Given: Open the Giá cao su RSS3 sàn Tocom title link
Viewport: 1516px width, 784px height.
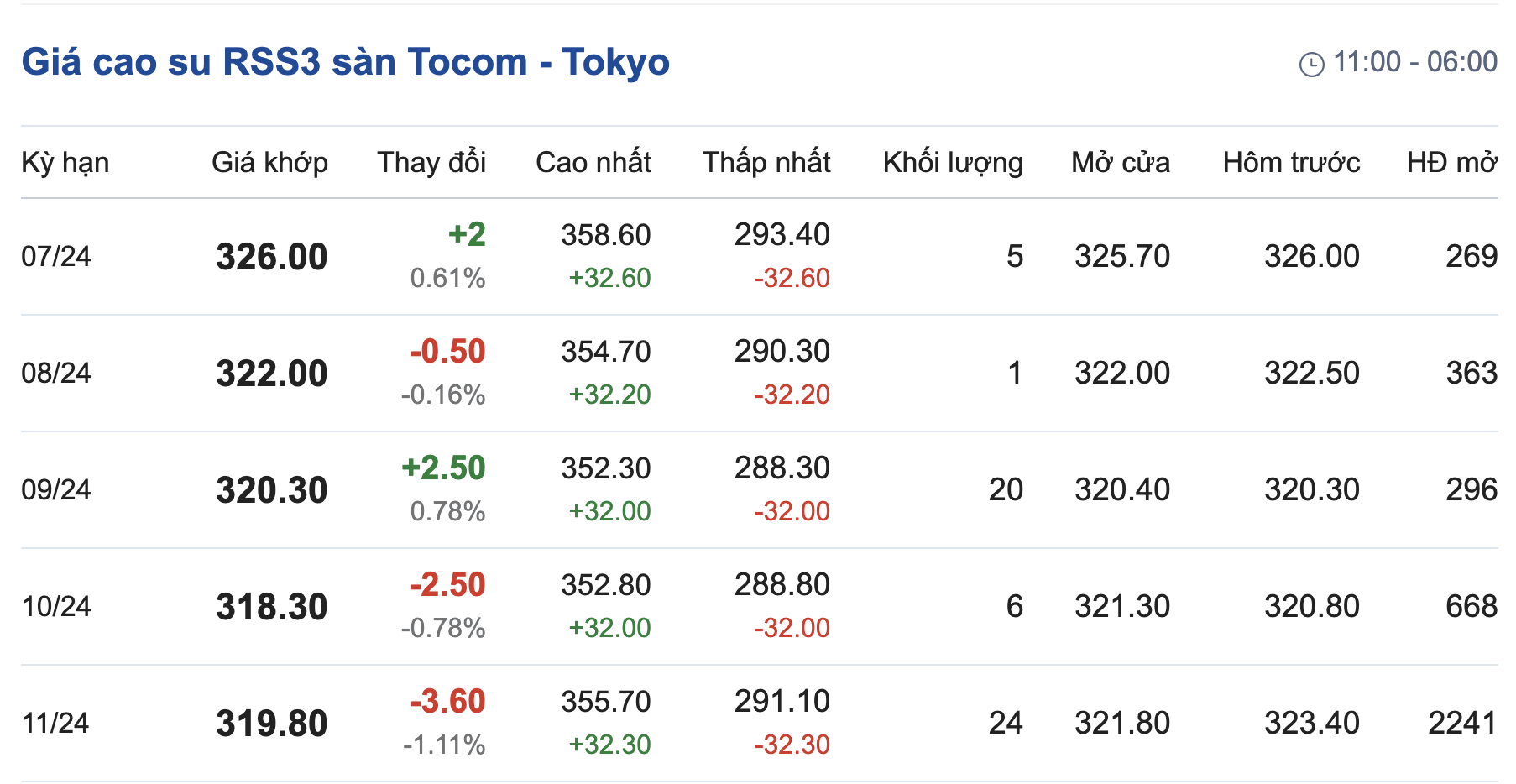Looking at the screenshot, I should point(345,62).
